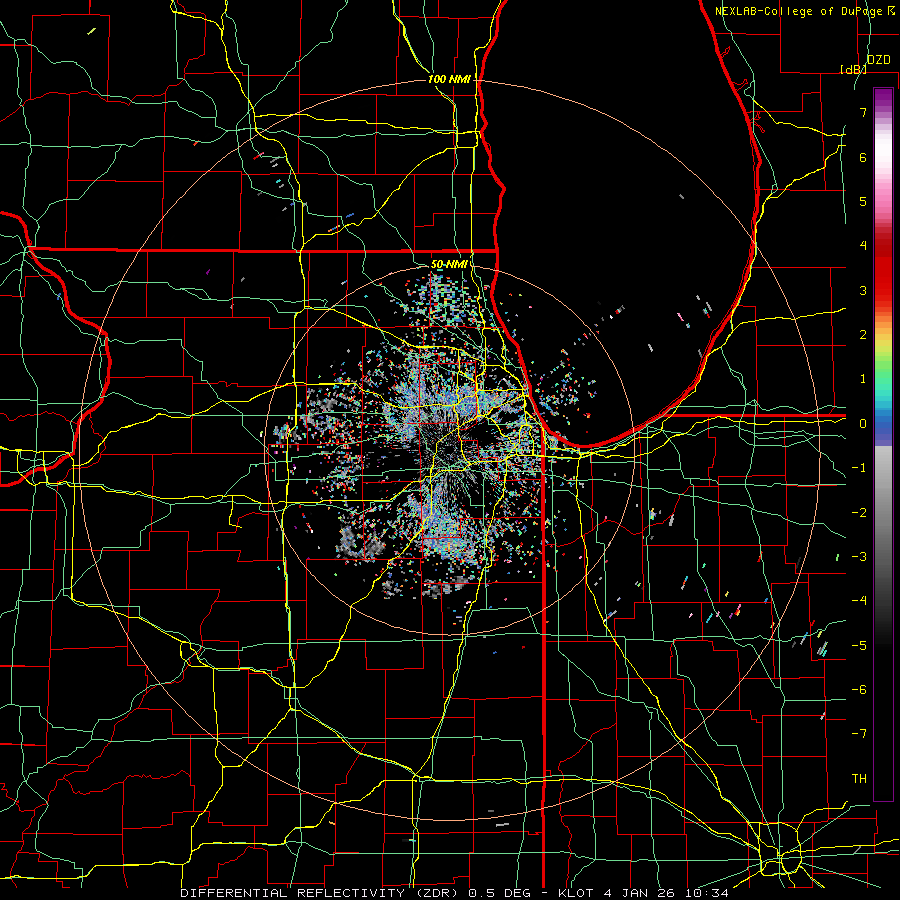
Task: Click the TH label in legend
Action: coord(859,779)
